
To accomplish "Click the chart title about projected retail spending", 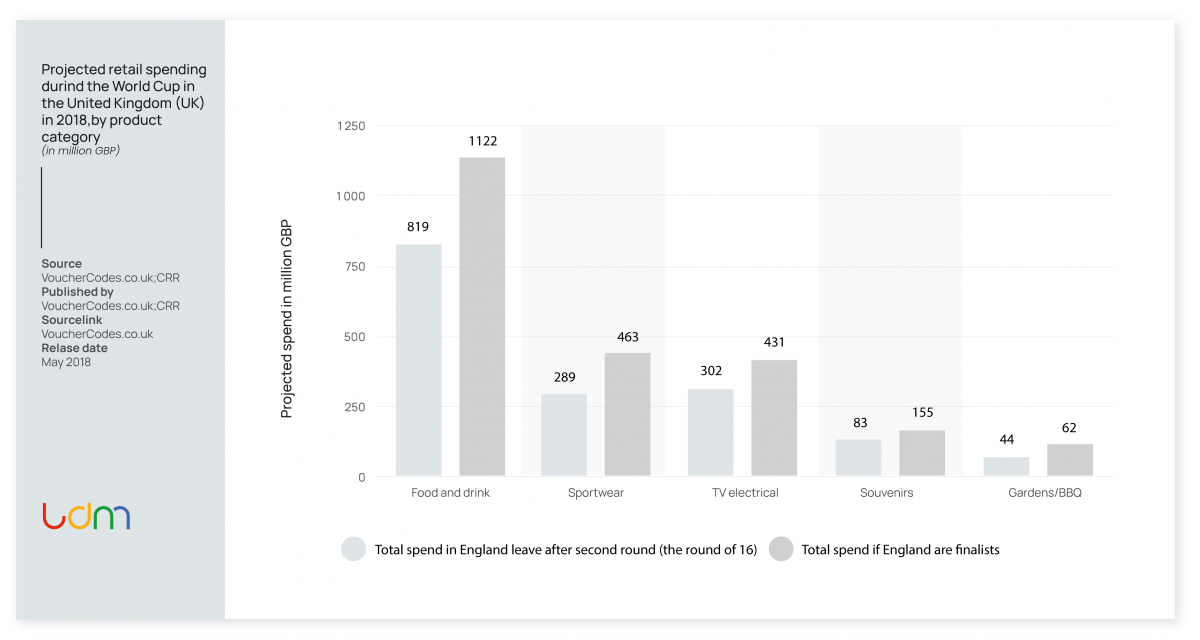I will point(124,103).
